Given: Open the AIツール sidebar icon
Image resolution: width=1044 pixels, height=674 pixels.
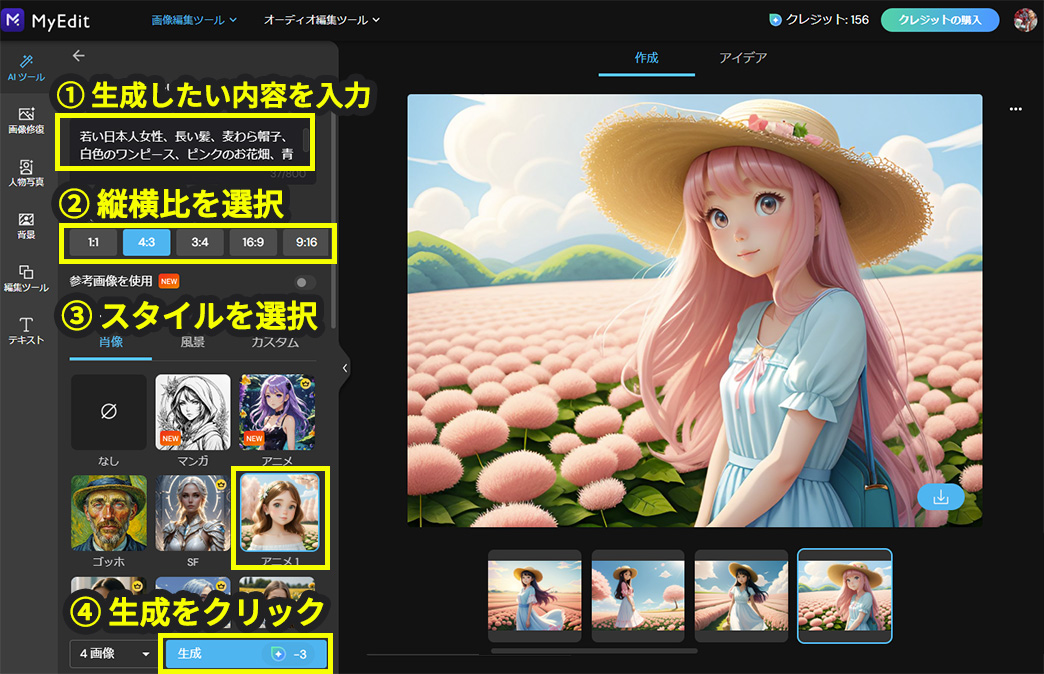Looking at the screenshot, I should pos(27,67).
